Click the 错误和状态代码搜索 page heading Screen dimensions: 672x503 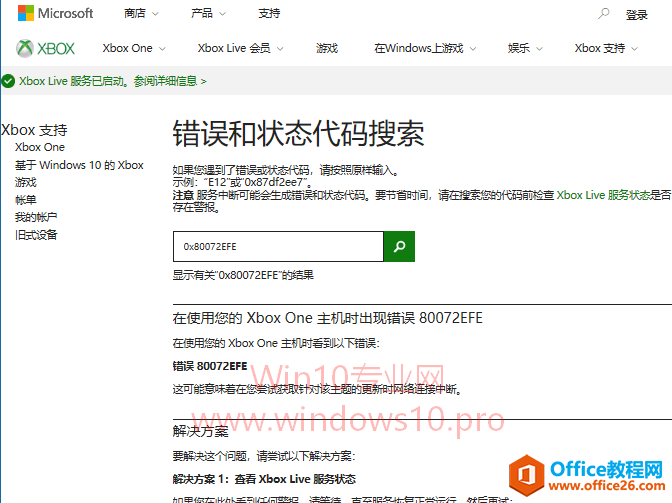coord(298,133)
